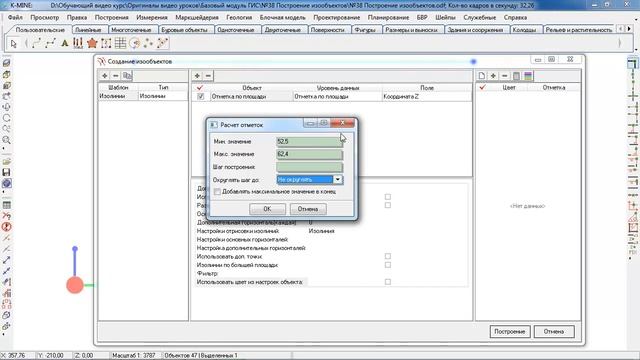Click the table icon in the left sidebar
The width and height of the screenshot is (640, 360).
(7, 205)
